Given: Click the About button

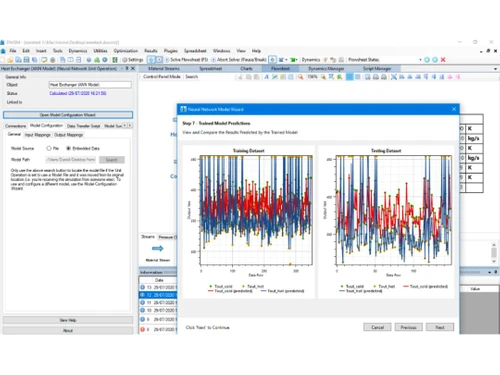Looking at the screenshot, I should [x=68, y=330].
